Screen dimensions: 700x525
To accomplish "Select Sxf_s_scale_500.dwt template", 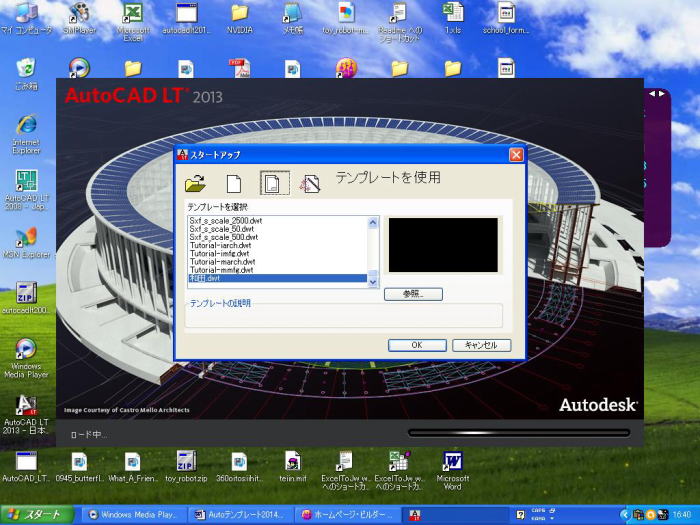I will click(277, 237).
